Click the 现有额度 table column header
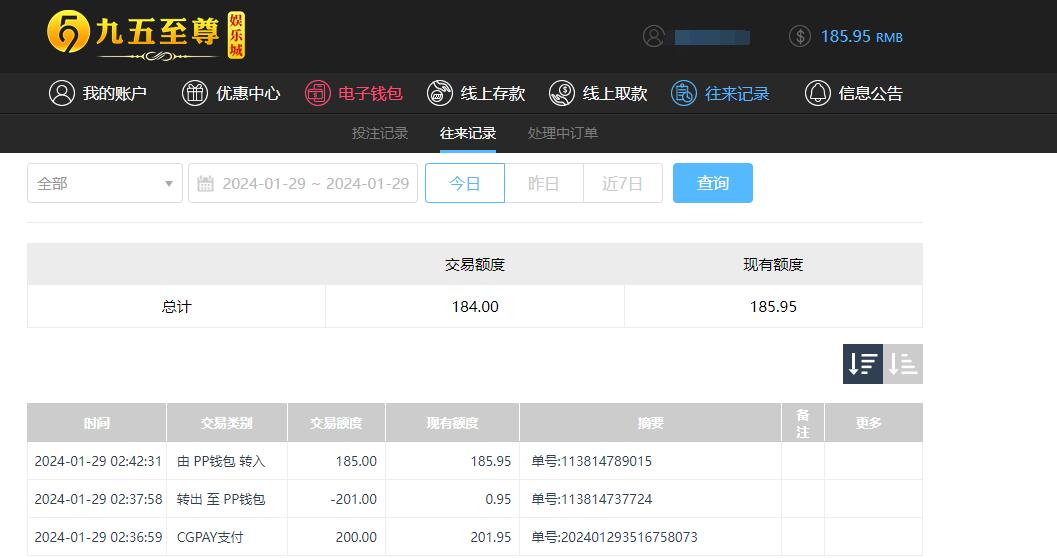1057x558 pixels. pyautogui.click(x=452, y=423)
